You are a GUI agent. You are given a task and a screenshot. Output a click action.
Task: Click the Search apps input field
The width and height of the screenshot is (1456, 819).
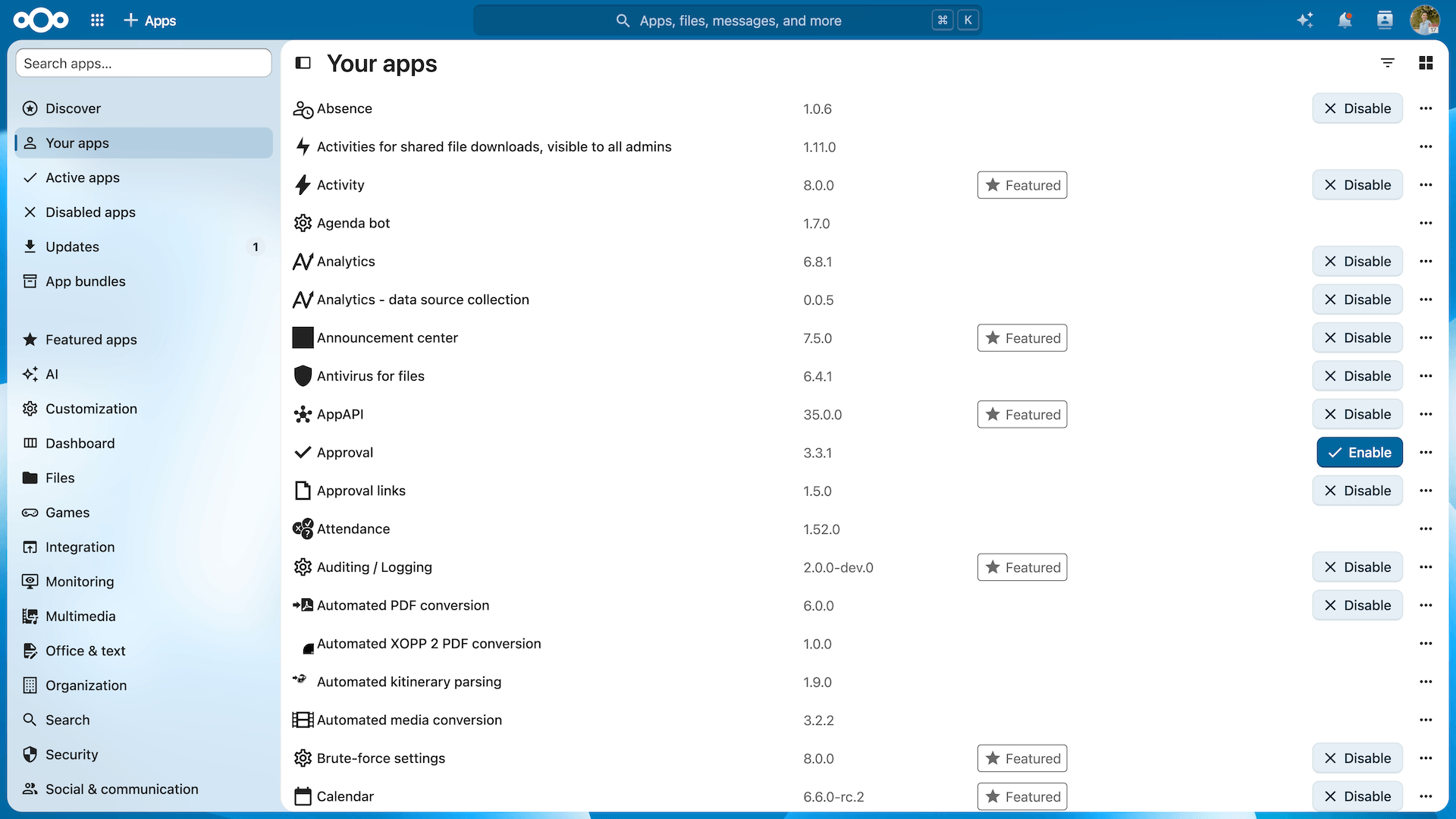[x=143, y=63]
